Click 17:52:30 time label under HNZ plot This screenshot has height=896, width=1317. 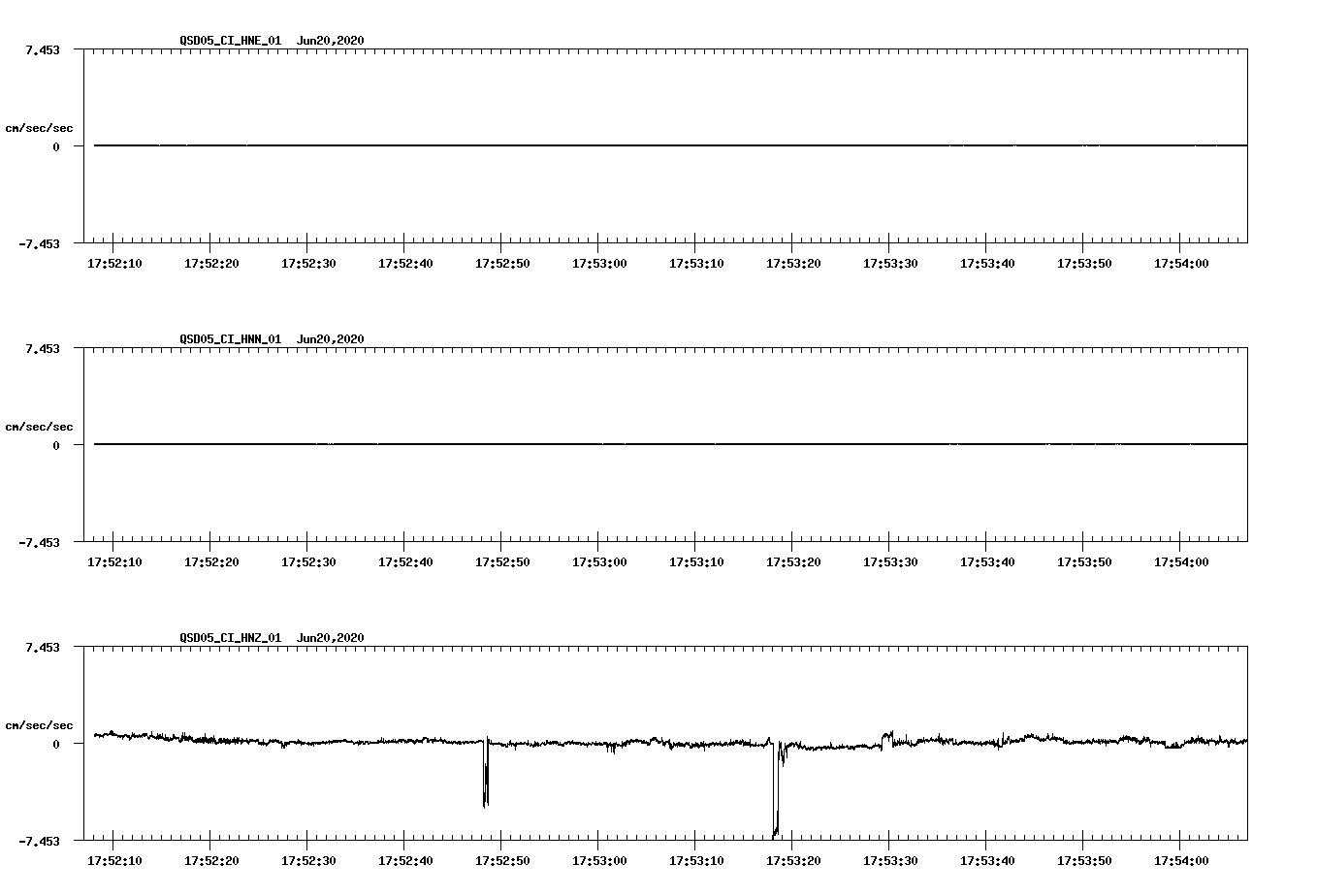(308, 860)
